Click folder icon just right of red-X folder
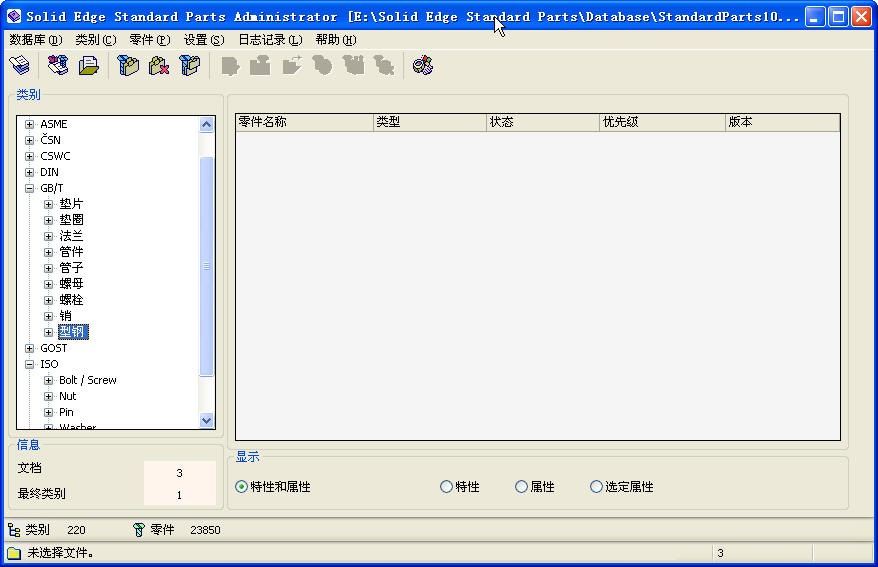This screenshot has width=878, height=567. [x=190, y=65]
